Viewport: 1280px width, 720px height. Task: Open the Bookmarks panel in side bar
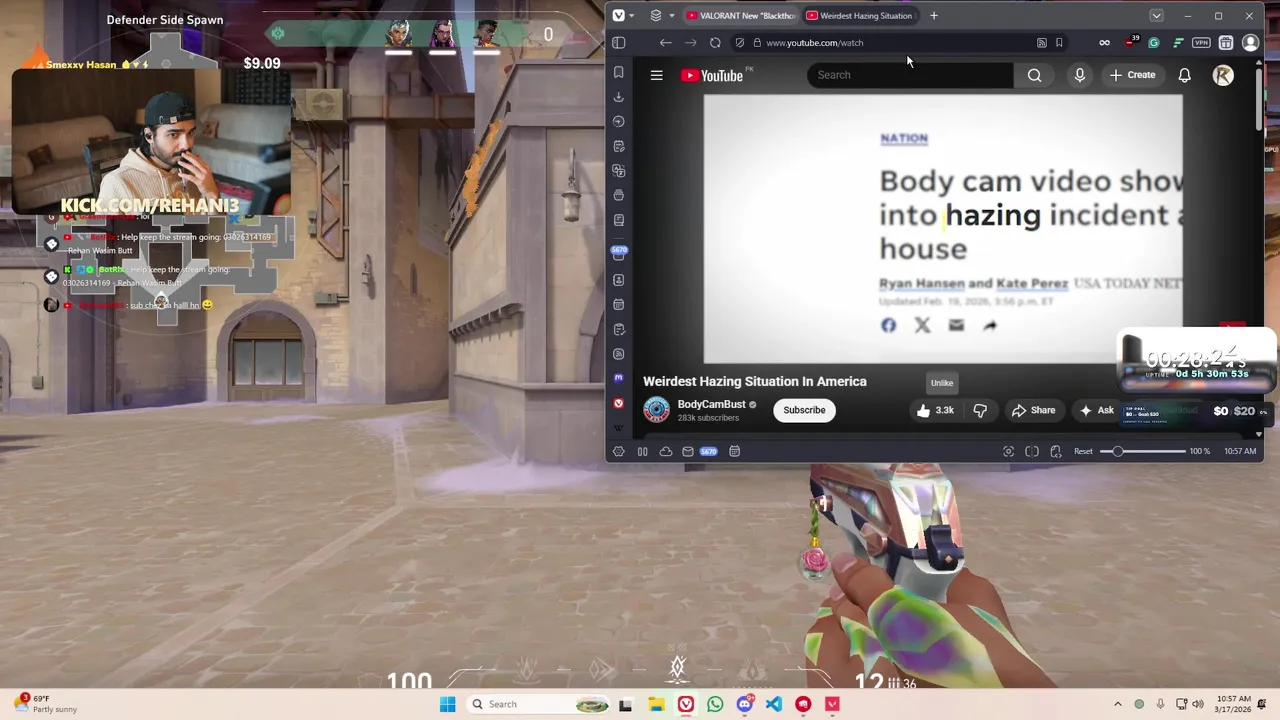[x=618, y=72]
